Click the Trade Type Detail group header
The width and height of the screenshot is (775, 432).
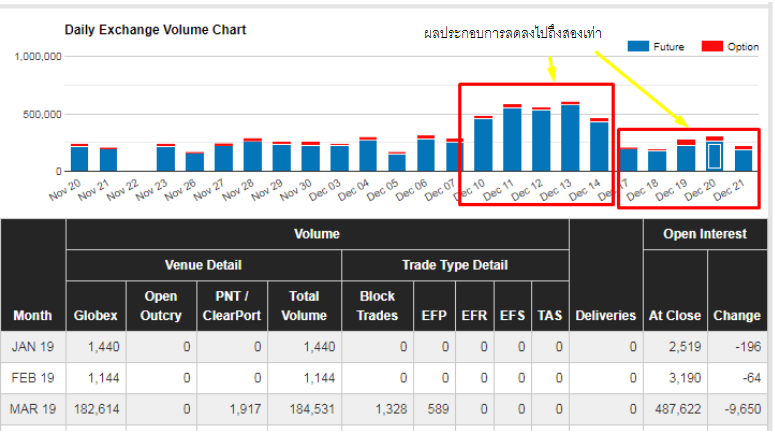[x=455, y=265]
